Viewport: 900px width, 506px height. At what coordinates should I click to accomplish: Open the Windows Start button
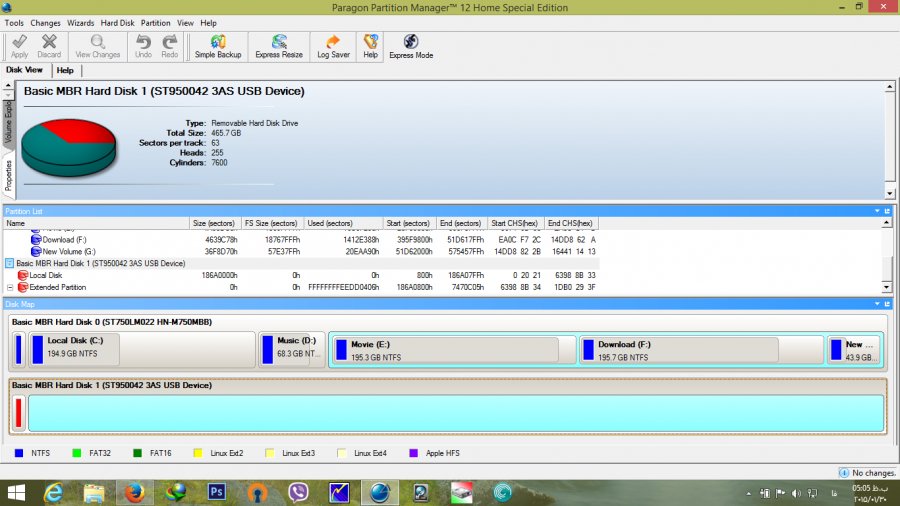click(x=16, y=493)
